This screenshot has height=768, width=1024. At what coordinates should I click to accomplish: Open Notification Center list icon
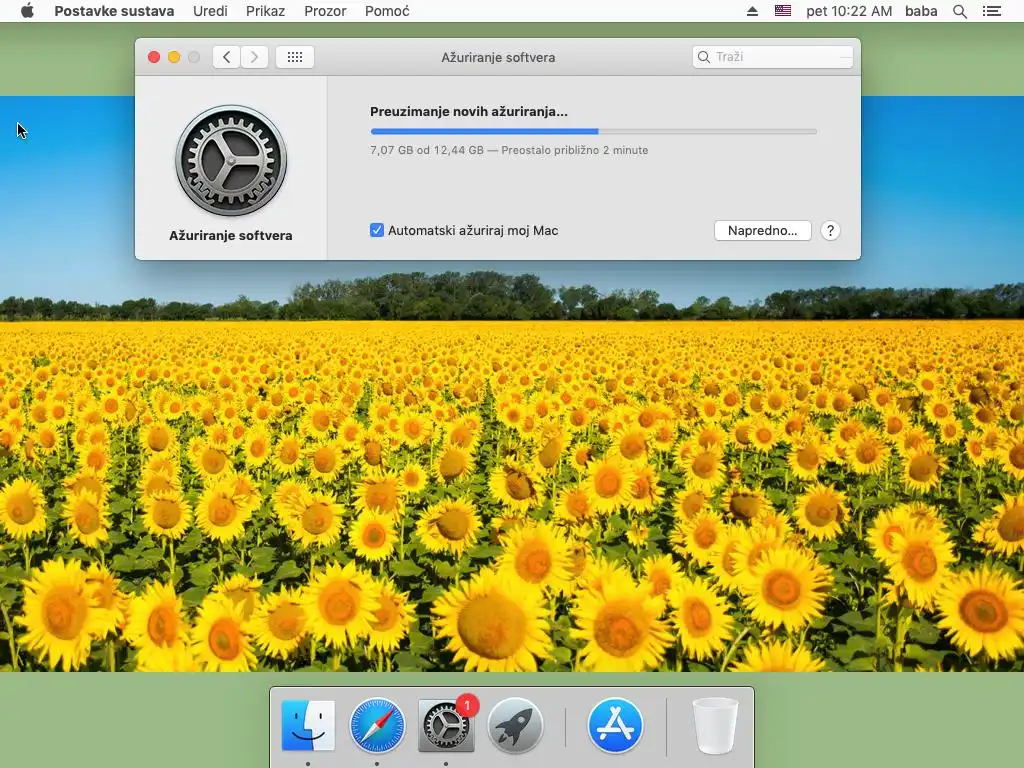pos(991,11)
